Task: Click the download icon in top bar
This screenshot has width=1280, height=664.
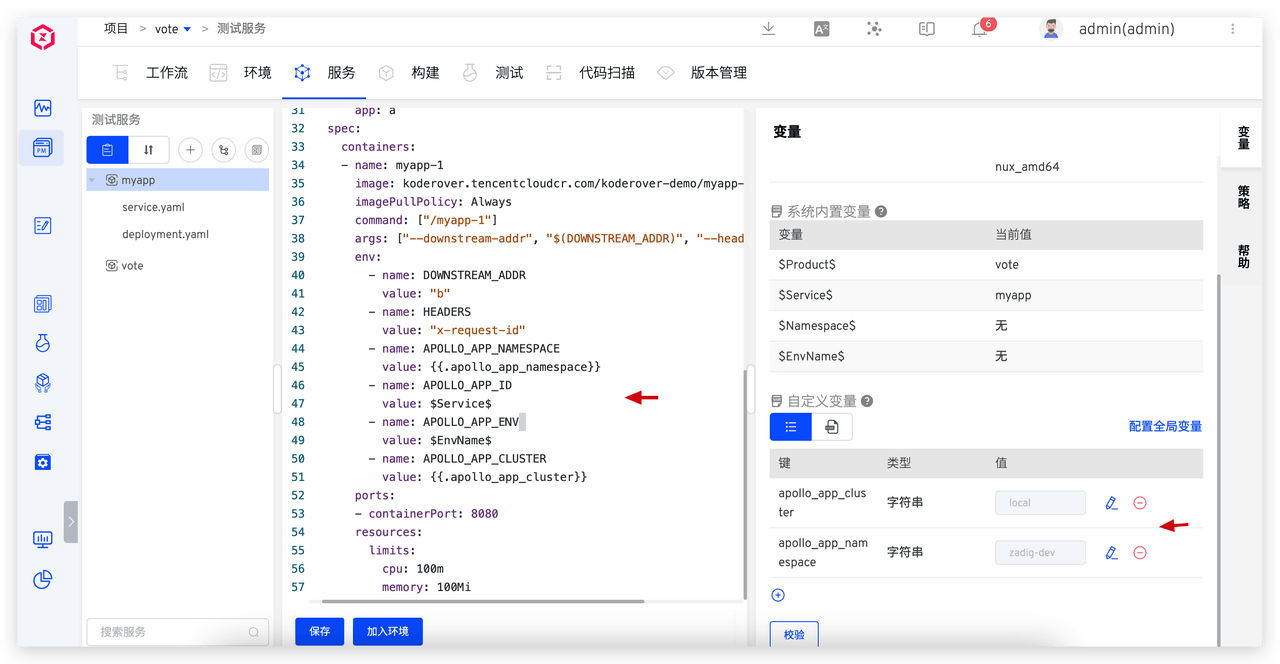Action: tap(768, 29)
